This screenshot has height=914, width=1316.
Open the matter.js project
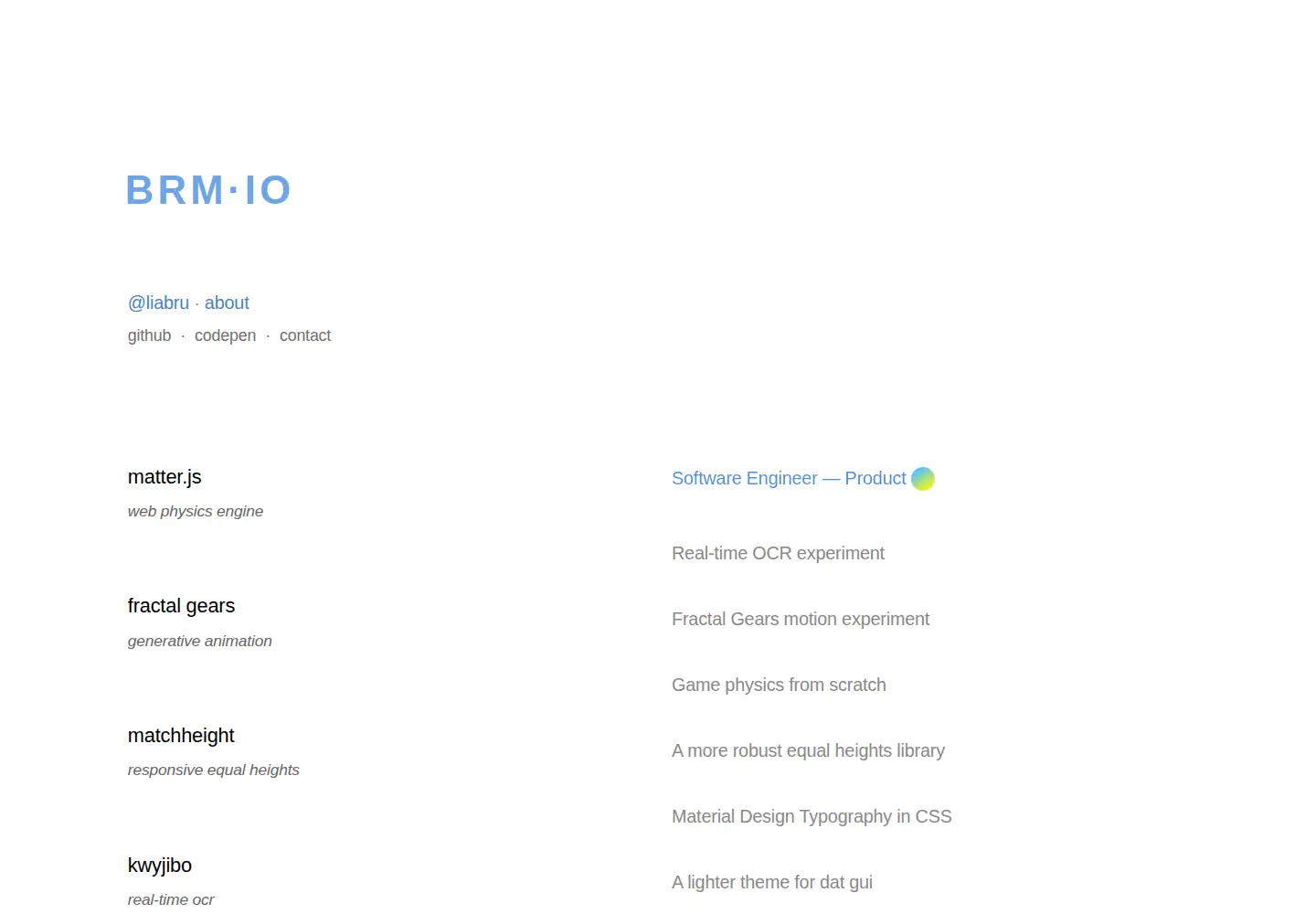[164, 477]
